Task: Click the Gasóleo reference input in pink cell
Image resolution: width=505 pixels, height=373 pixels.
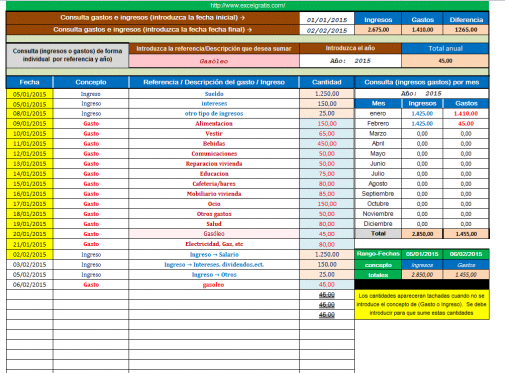Action: click(214, 61)
